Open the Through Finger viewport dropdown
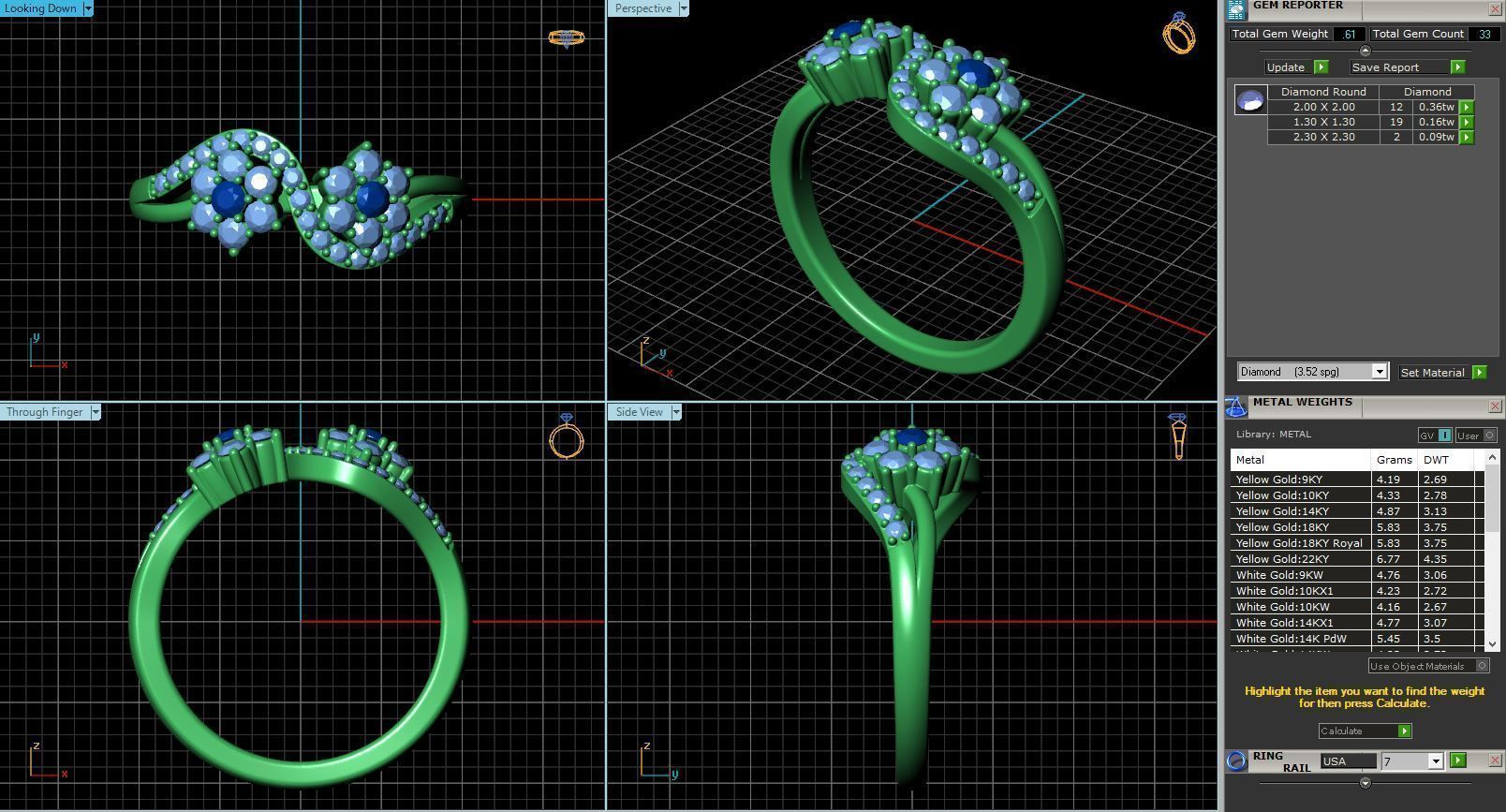This screenshot has height=812, width=1506. click(x=96, y=412)
